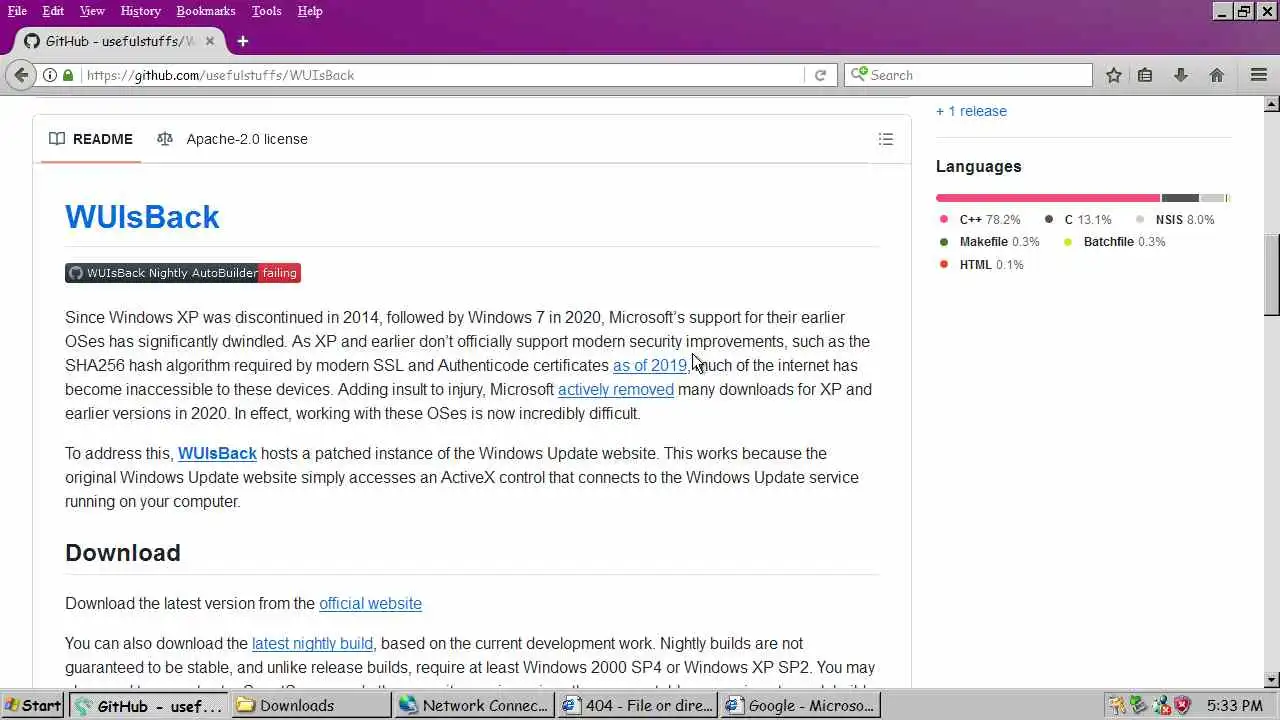Open the Windows Start menu
This screenshot has height=720, width=1280.
tap(33, 705)
